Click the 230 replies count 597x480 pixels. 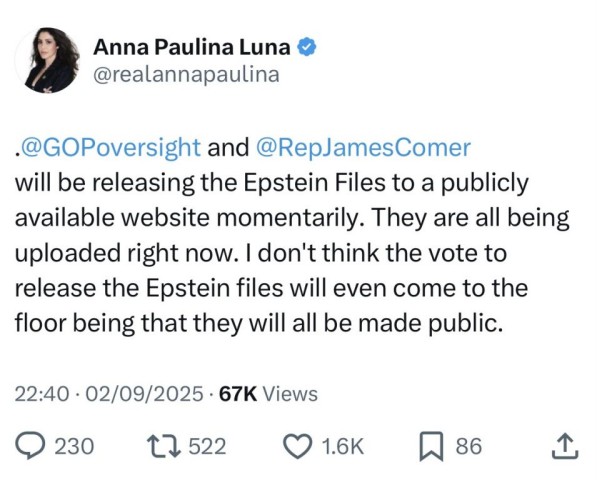74,446
